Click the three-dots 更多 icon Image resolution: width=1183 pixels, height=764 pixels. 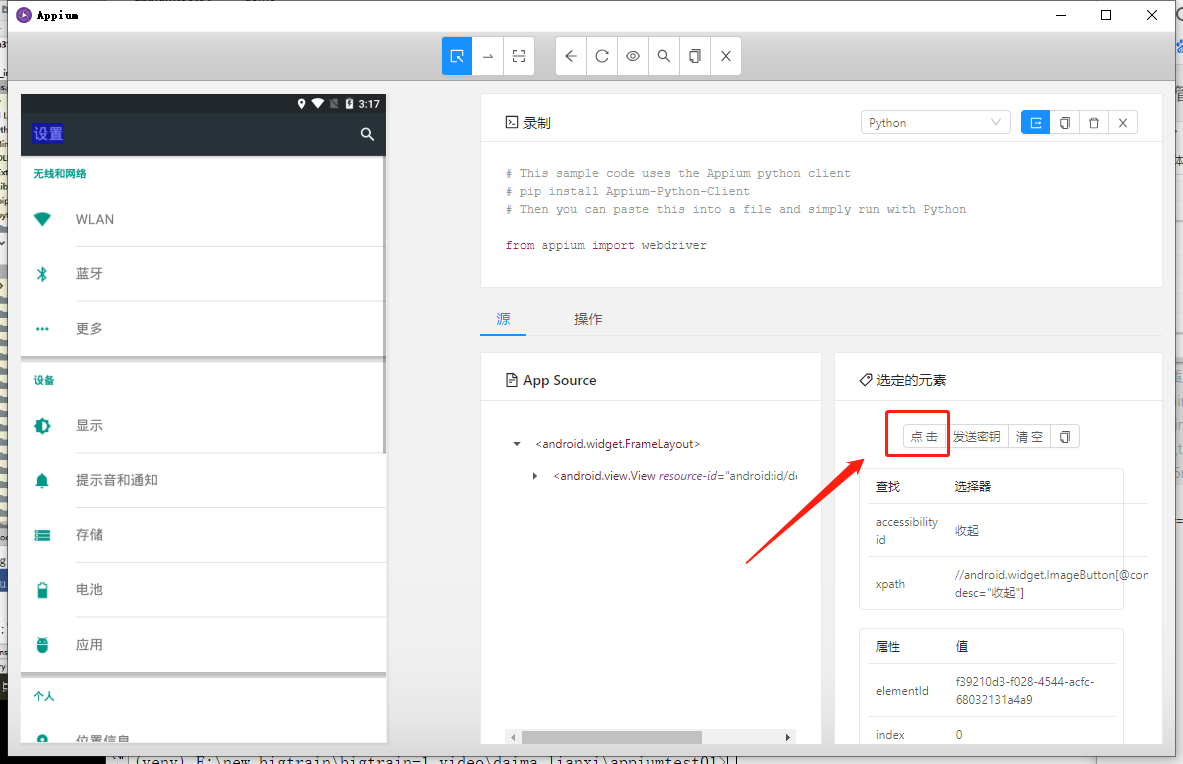pos(42,329)
